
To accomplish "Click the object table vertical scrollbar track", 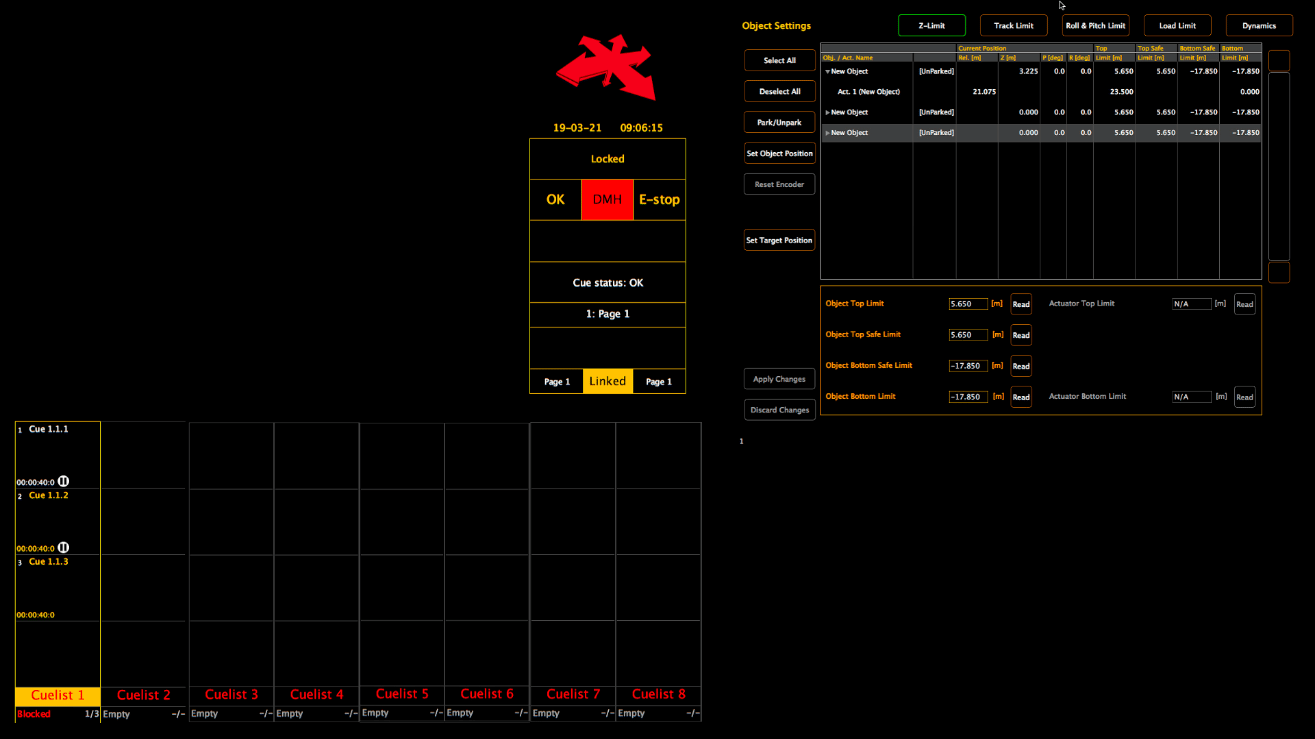I will 1279,166.
